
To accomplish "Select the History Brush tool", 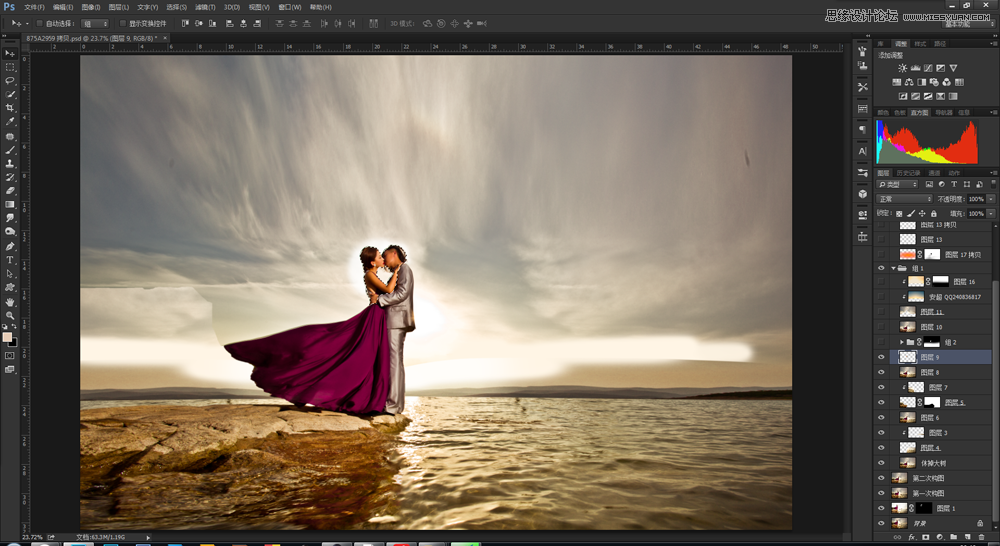I will [x=10, y=177].
